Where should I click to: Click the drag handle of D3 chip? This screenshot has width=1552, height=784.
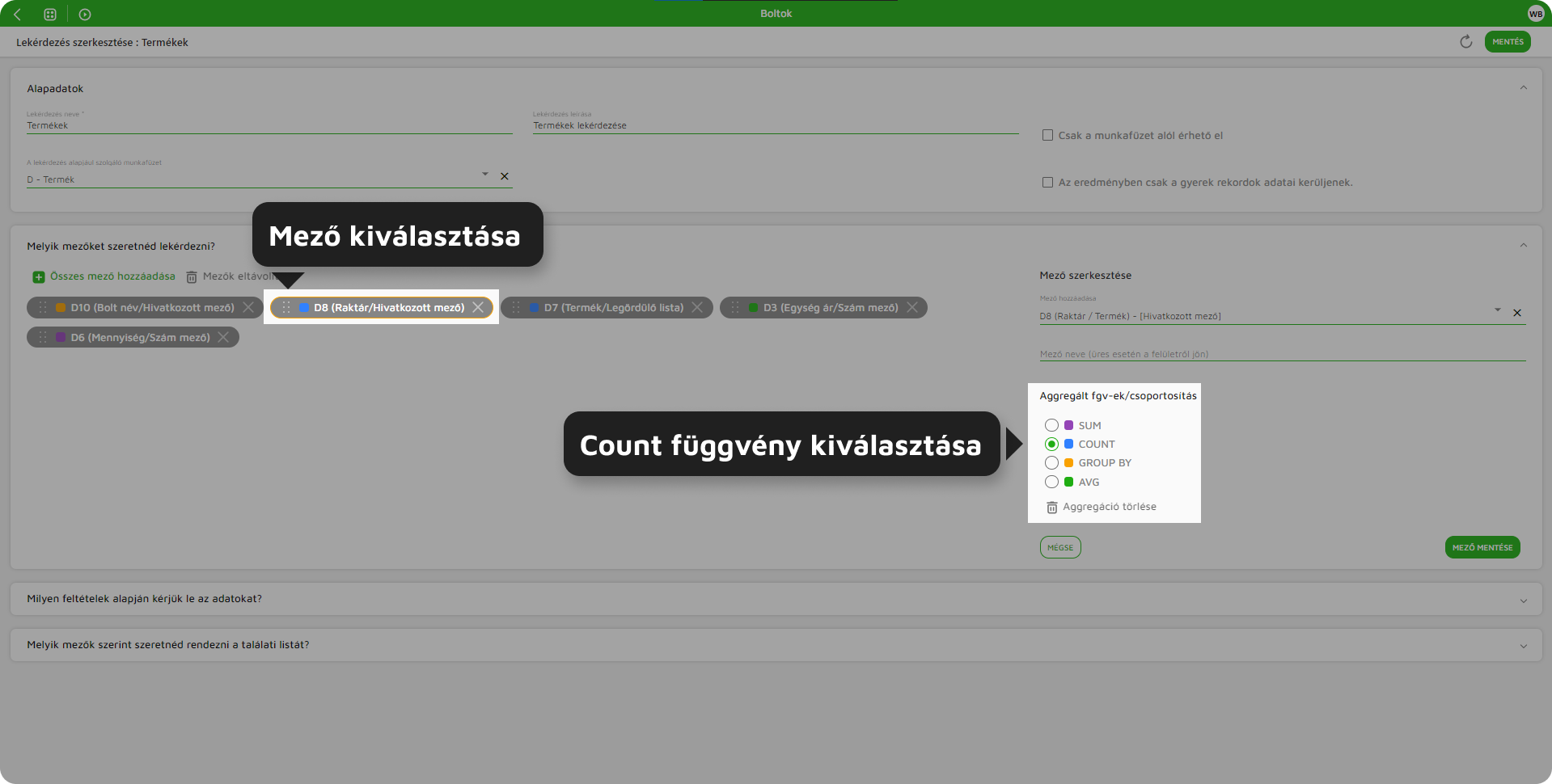tap(735, 307)
